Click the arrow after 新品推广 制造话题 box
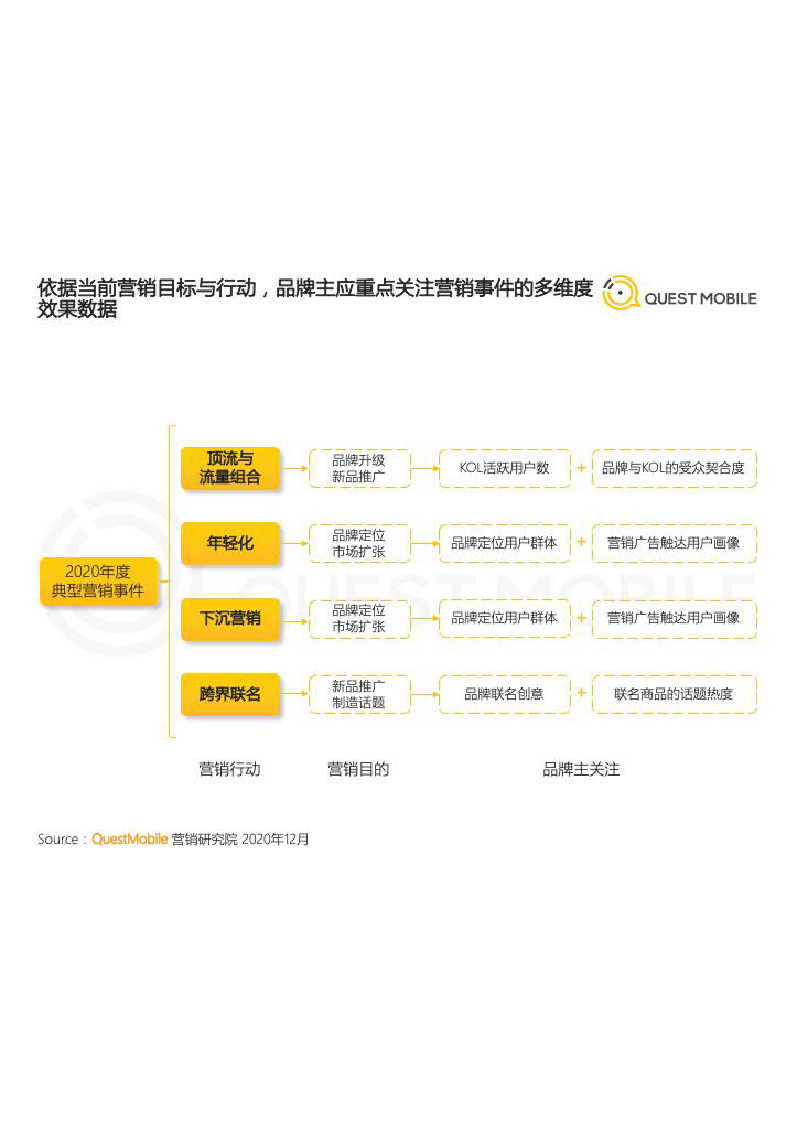The width and height of the screenshot is (794, 1123). click(x=425, y=693)
